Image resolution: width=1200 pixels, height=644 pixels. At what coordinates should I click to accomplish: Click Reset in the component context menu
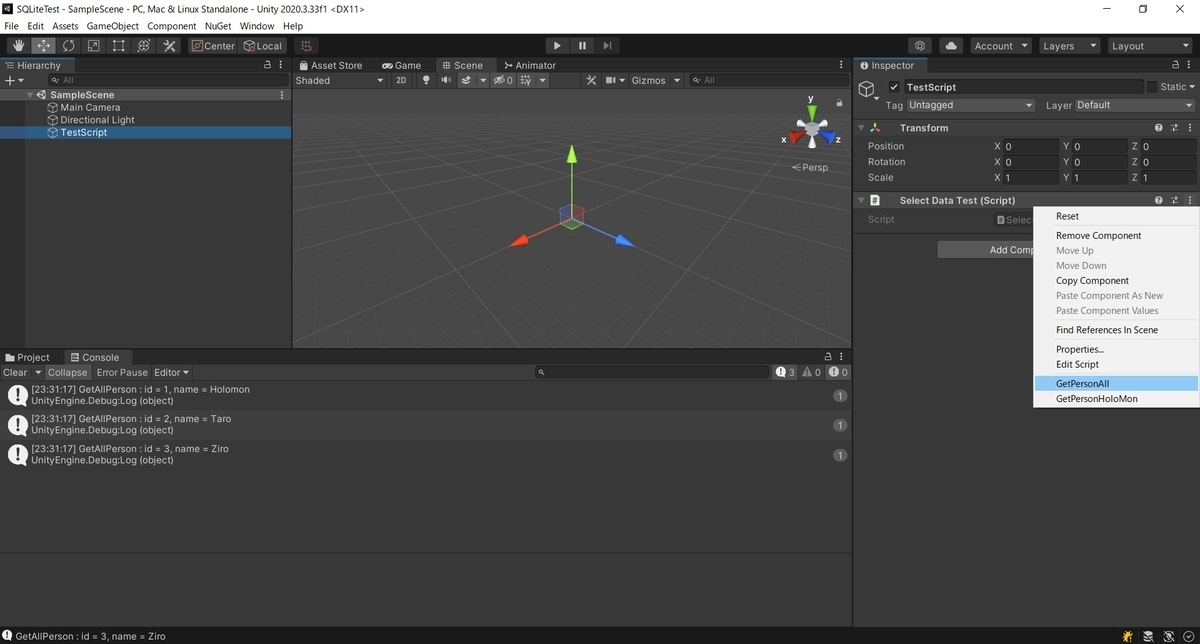click(1067, 216)
